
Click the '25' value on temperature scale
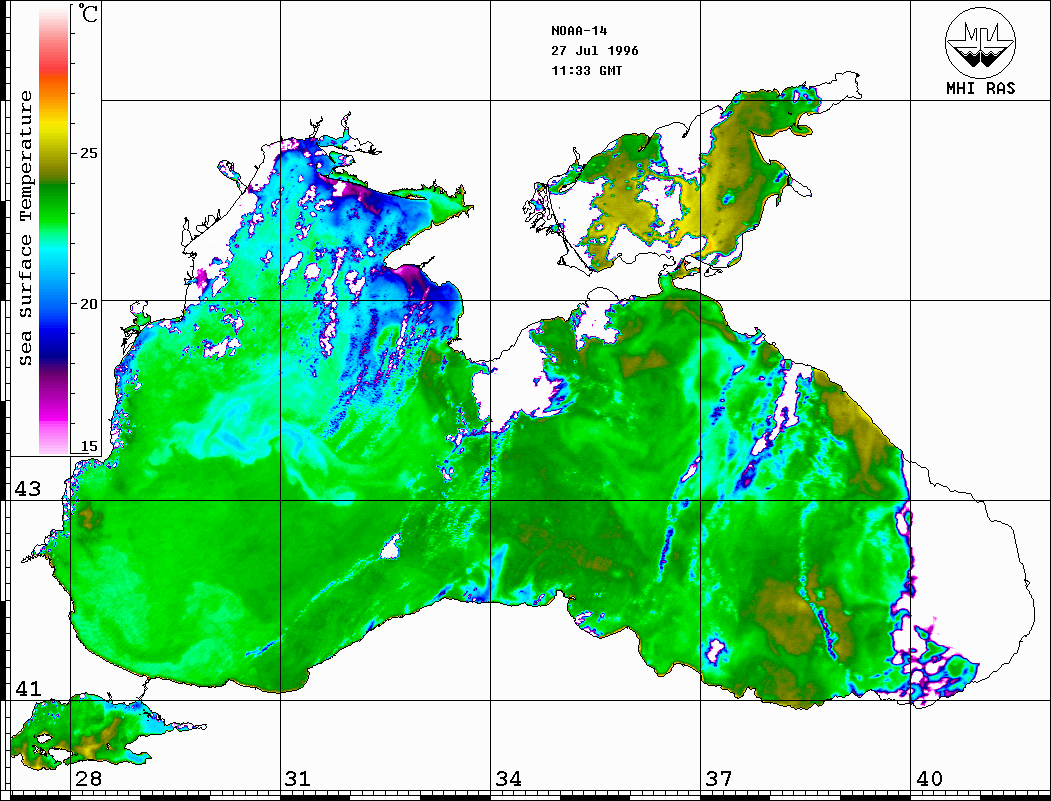pos(88,153)
